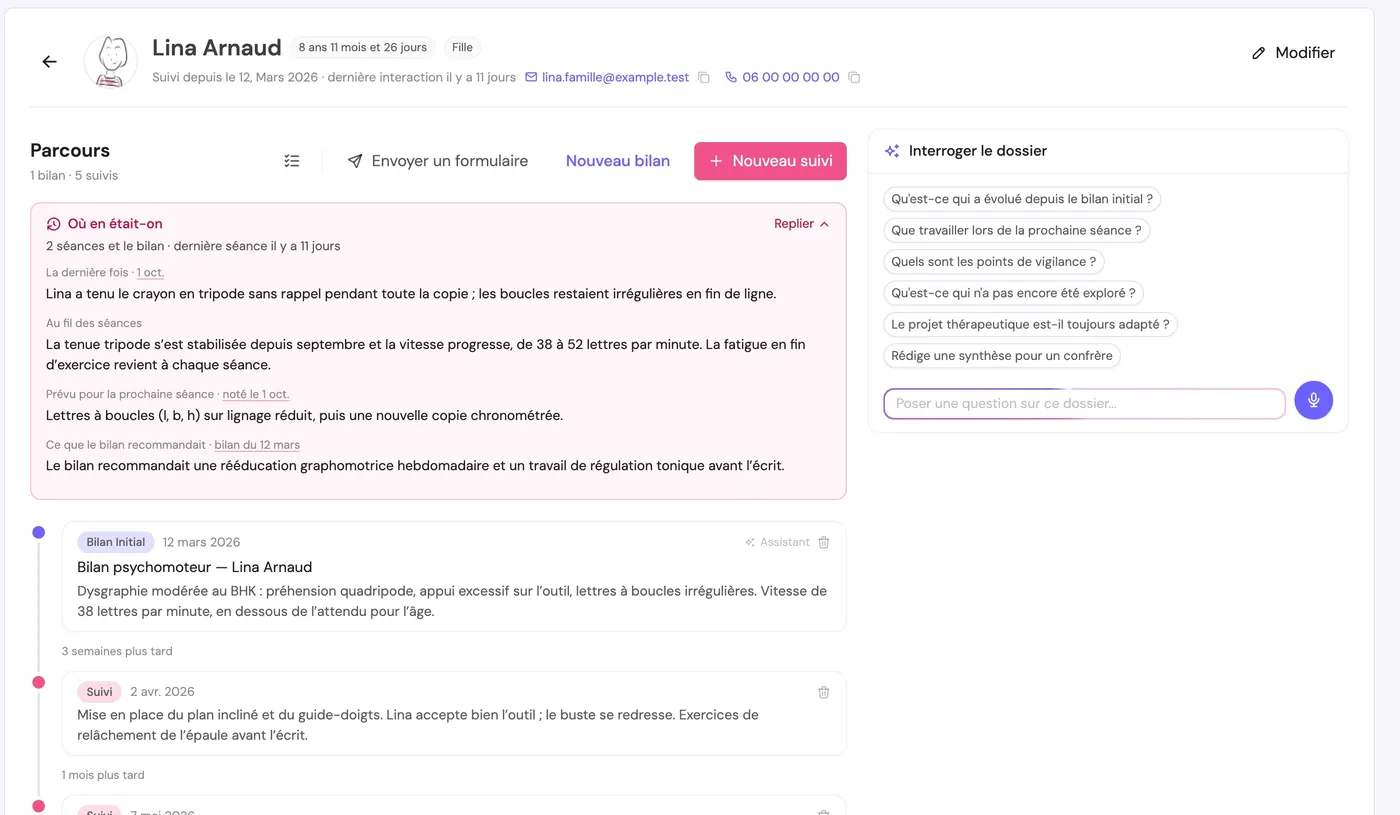Click the Fille gender tag

(462, 47)
